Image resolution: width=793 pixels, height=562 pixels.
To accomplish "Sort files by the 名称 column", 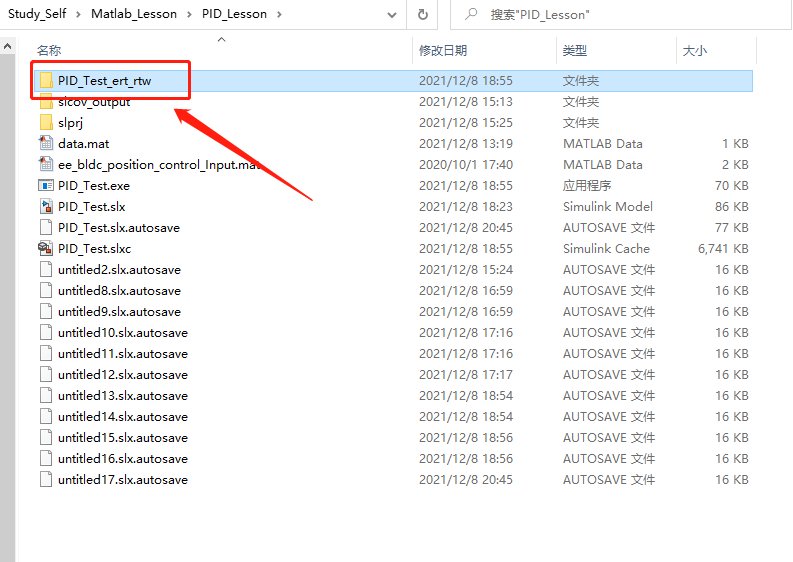I will (49, 51).
